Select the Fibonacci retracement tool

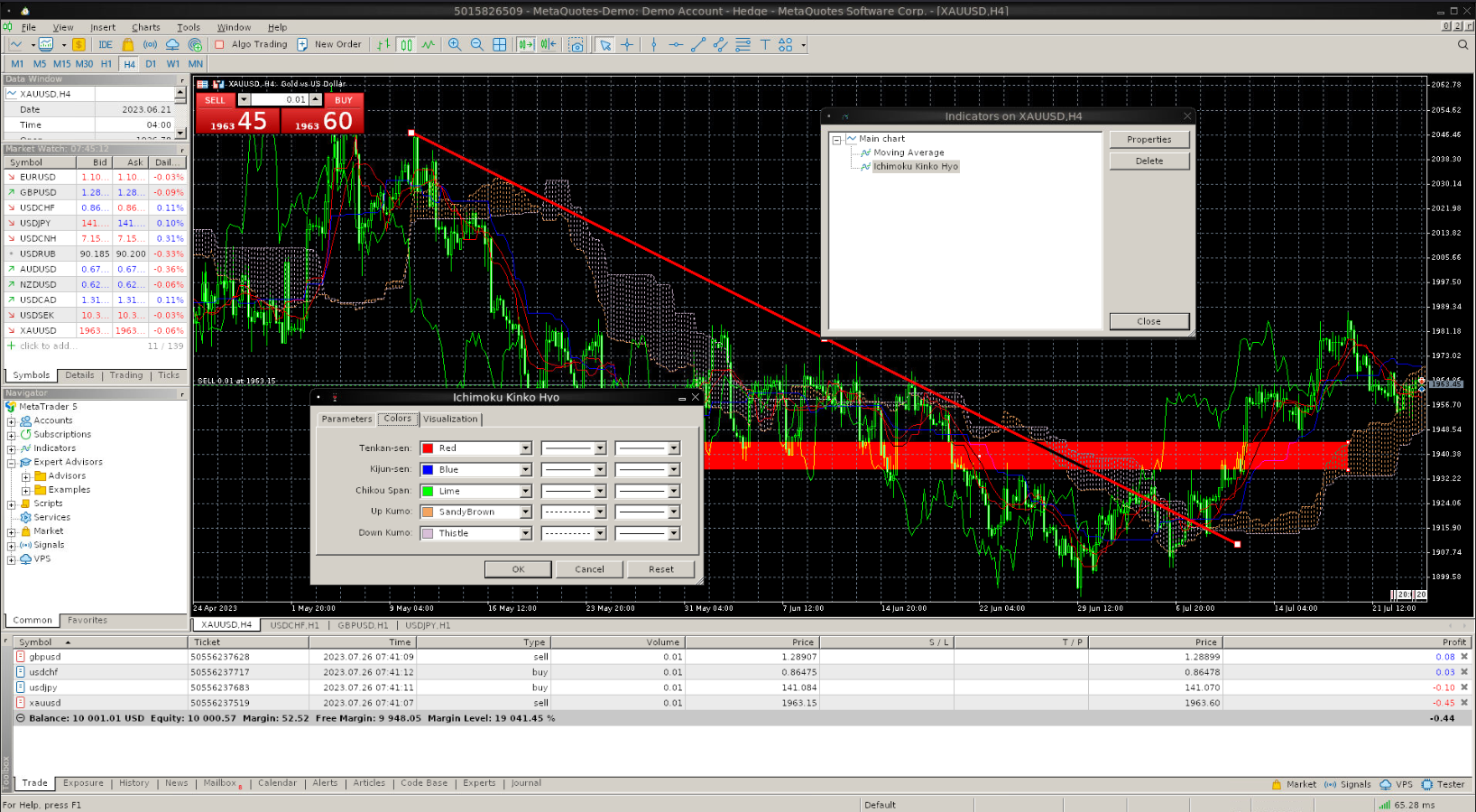pos(743,44)
